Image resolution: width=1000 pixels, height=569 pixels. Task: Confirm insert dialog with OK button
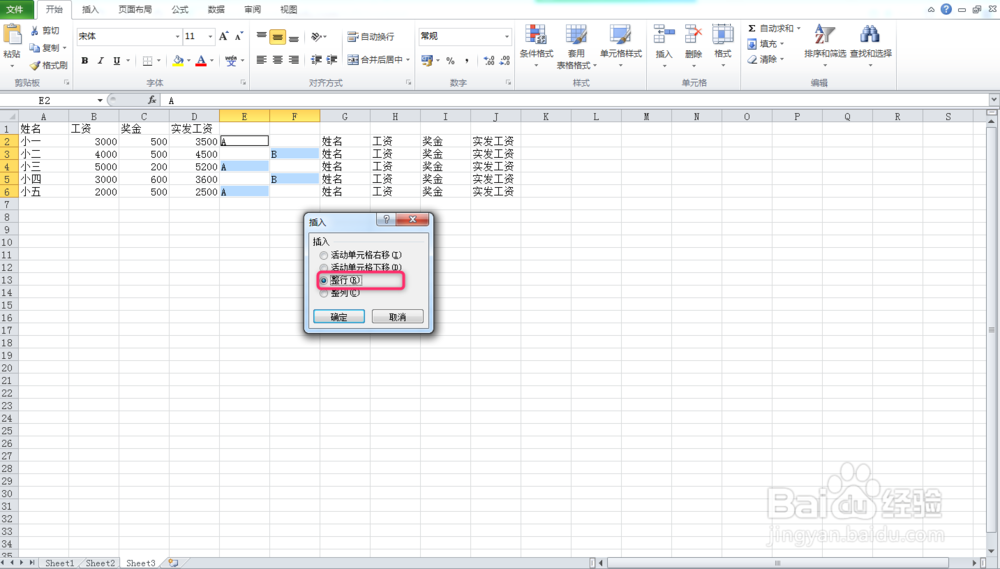(339, 317)
